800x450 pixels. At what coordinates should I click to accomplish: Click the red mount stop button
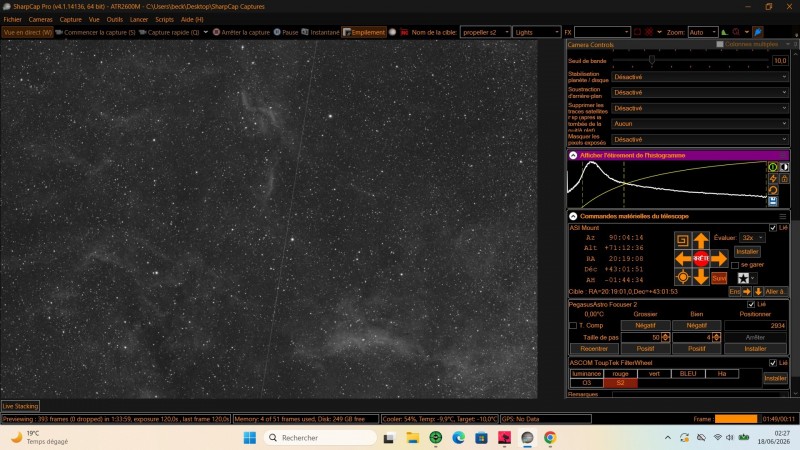pos(701,259)
